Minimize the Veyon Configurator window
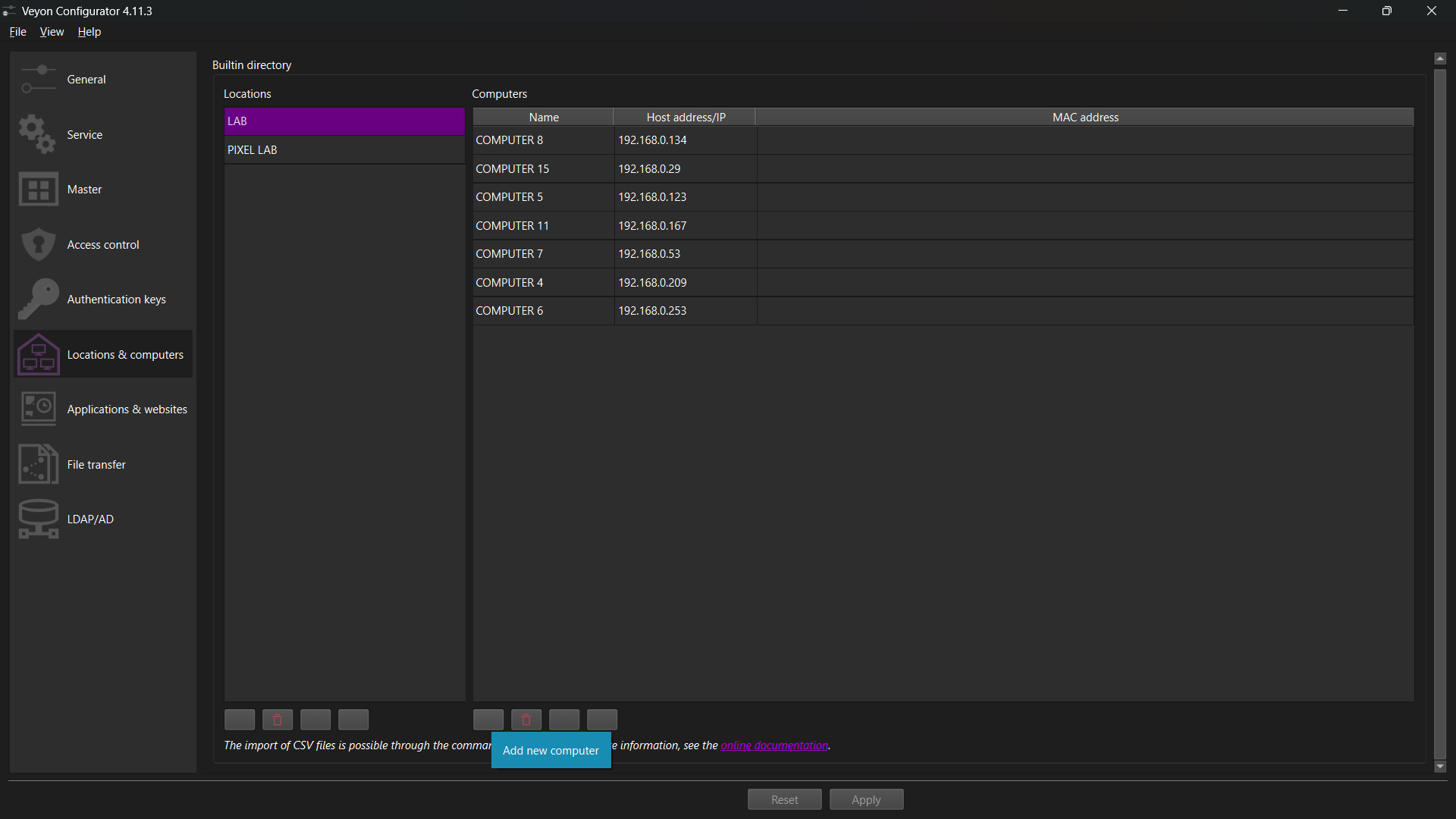This screenshot has height=819, width=1456. [1343, 11]
